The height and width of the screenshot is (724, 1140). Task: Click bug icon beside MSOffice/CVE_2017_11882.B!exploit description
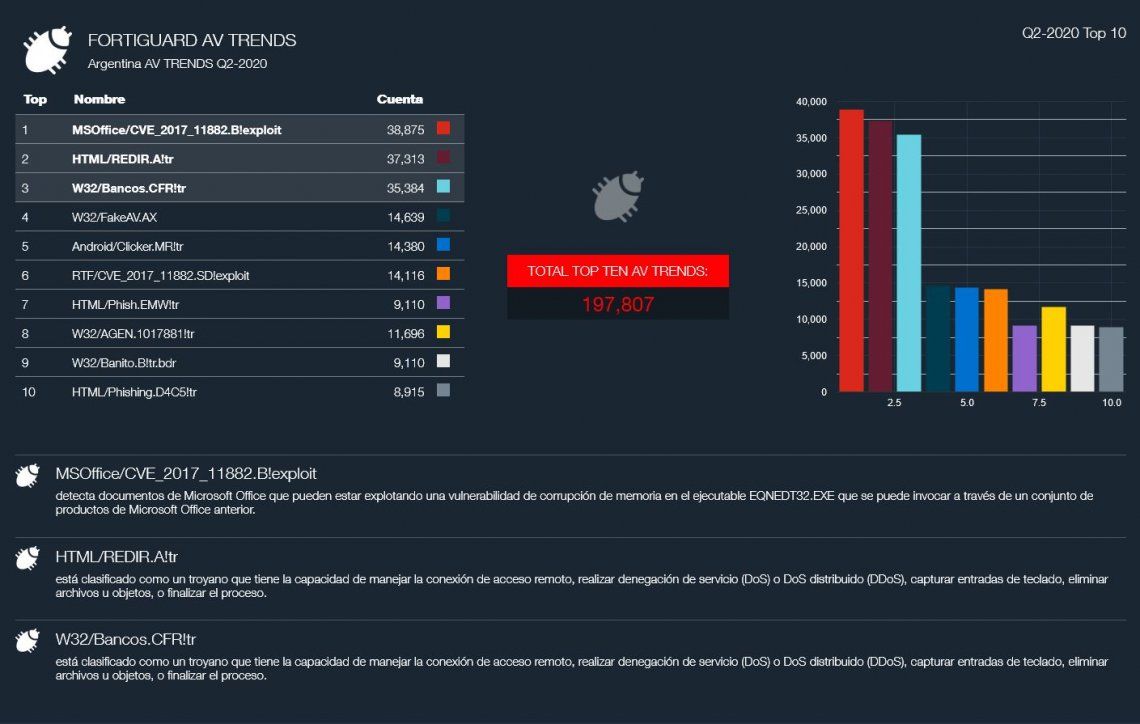click(28, 475)
